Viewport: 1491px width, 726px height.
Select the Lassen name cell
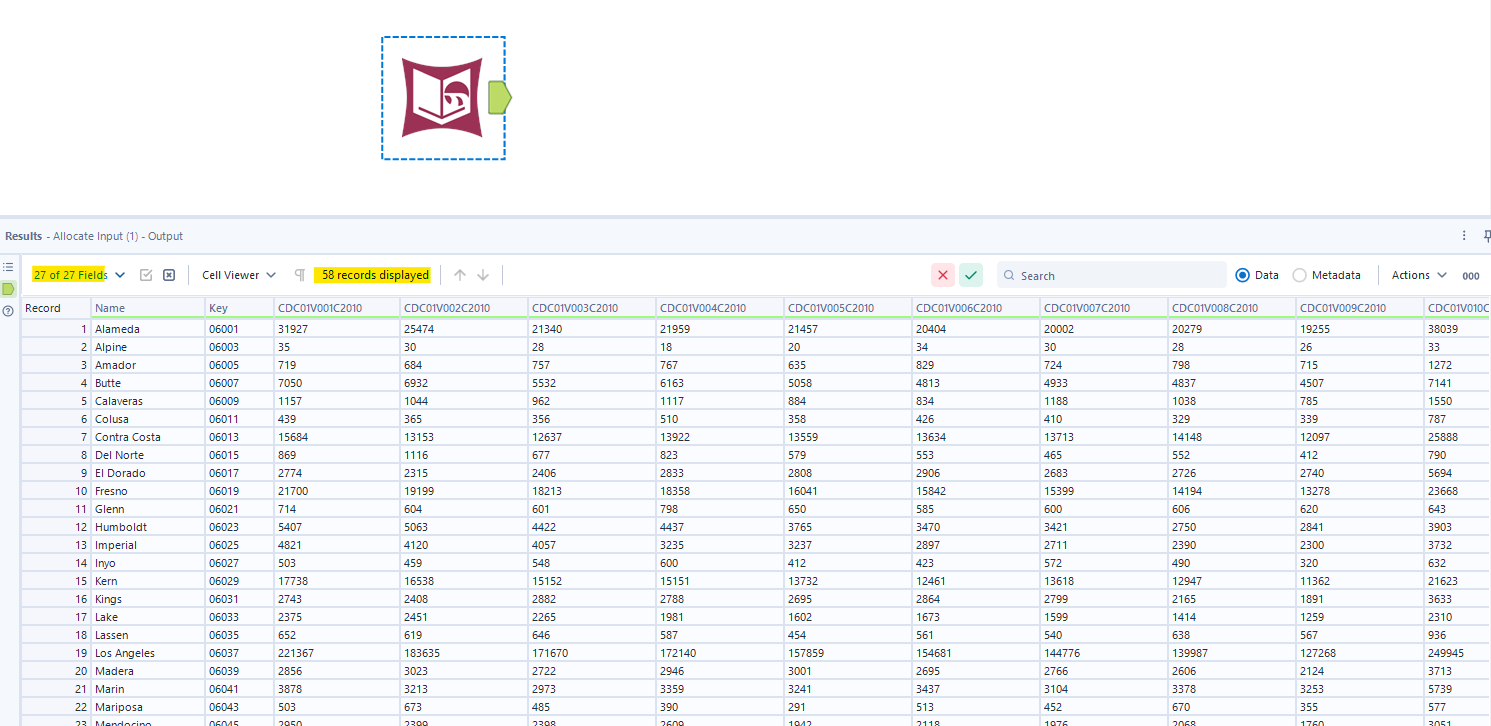pos(148,635)
